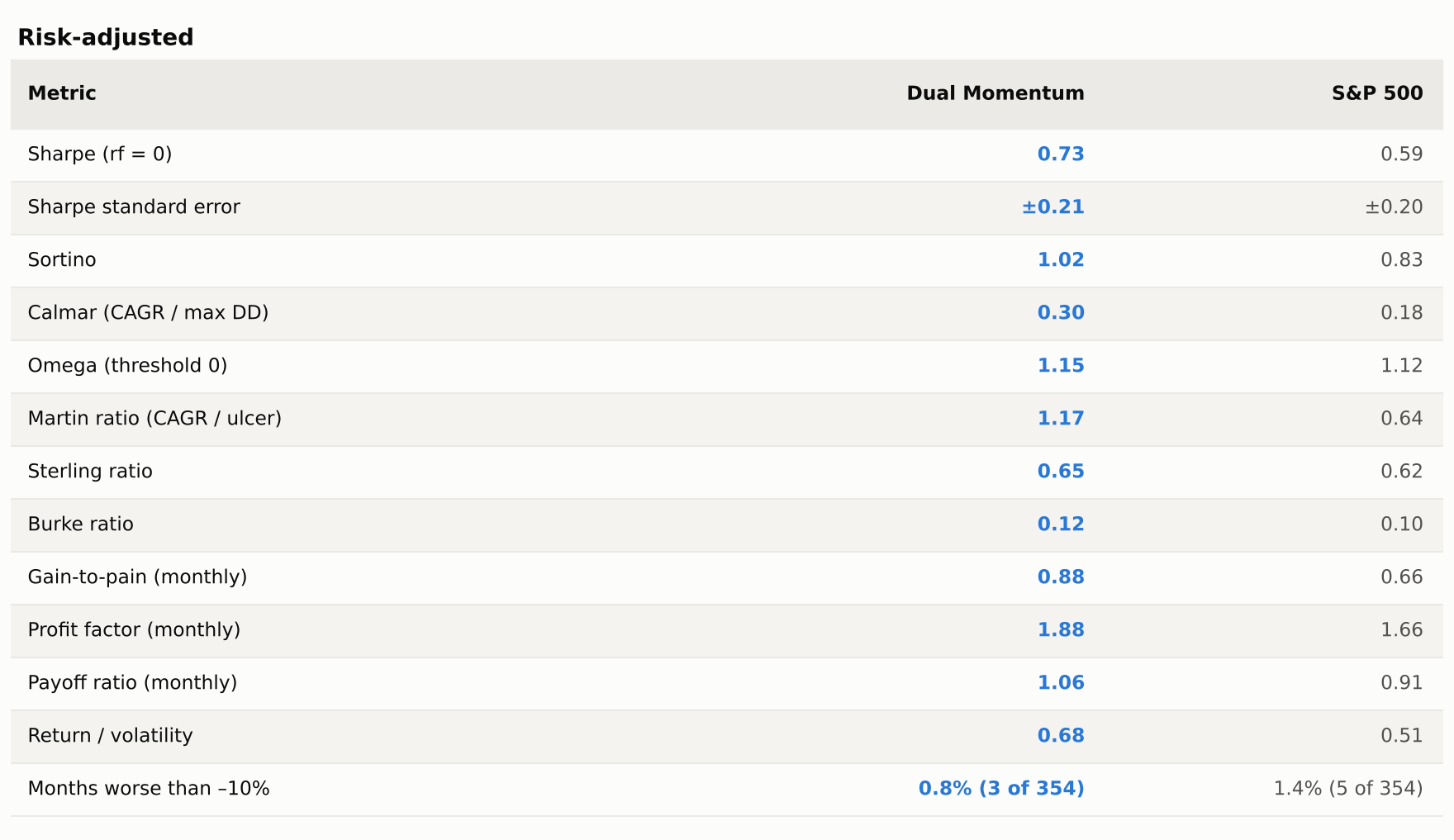Click the Calmar value 0.18
The image size is (1454, 840).
point(1402,313)
